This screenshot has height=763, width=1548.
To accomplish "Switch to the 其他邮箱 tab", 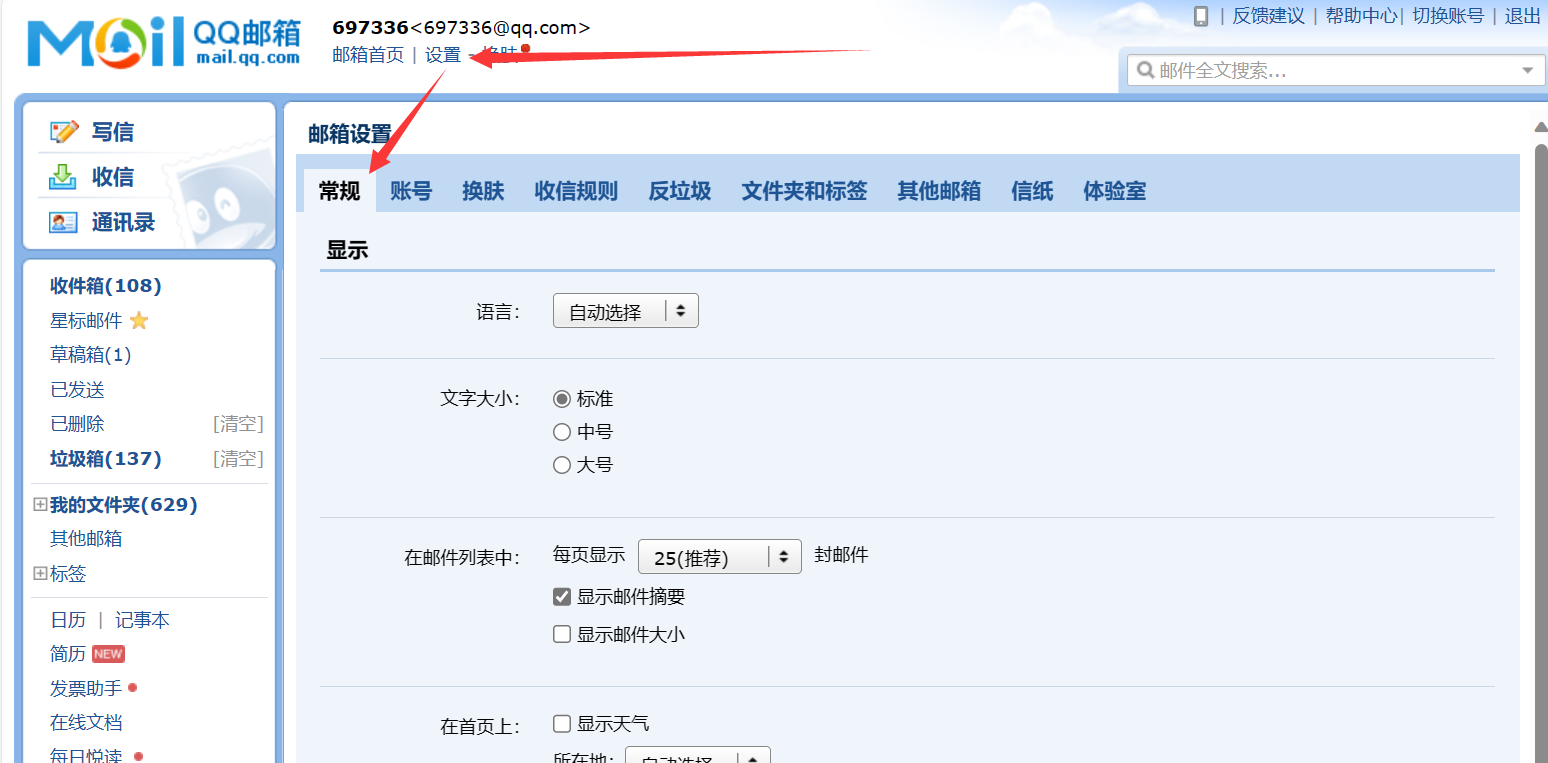I will 939,191.
